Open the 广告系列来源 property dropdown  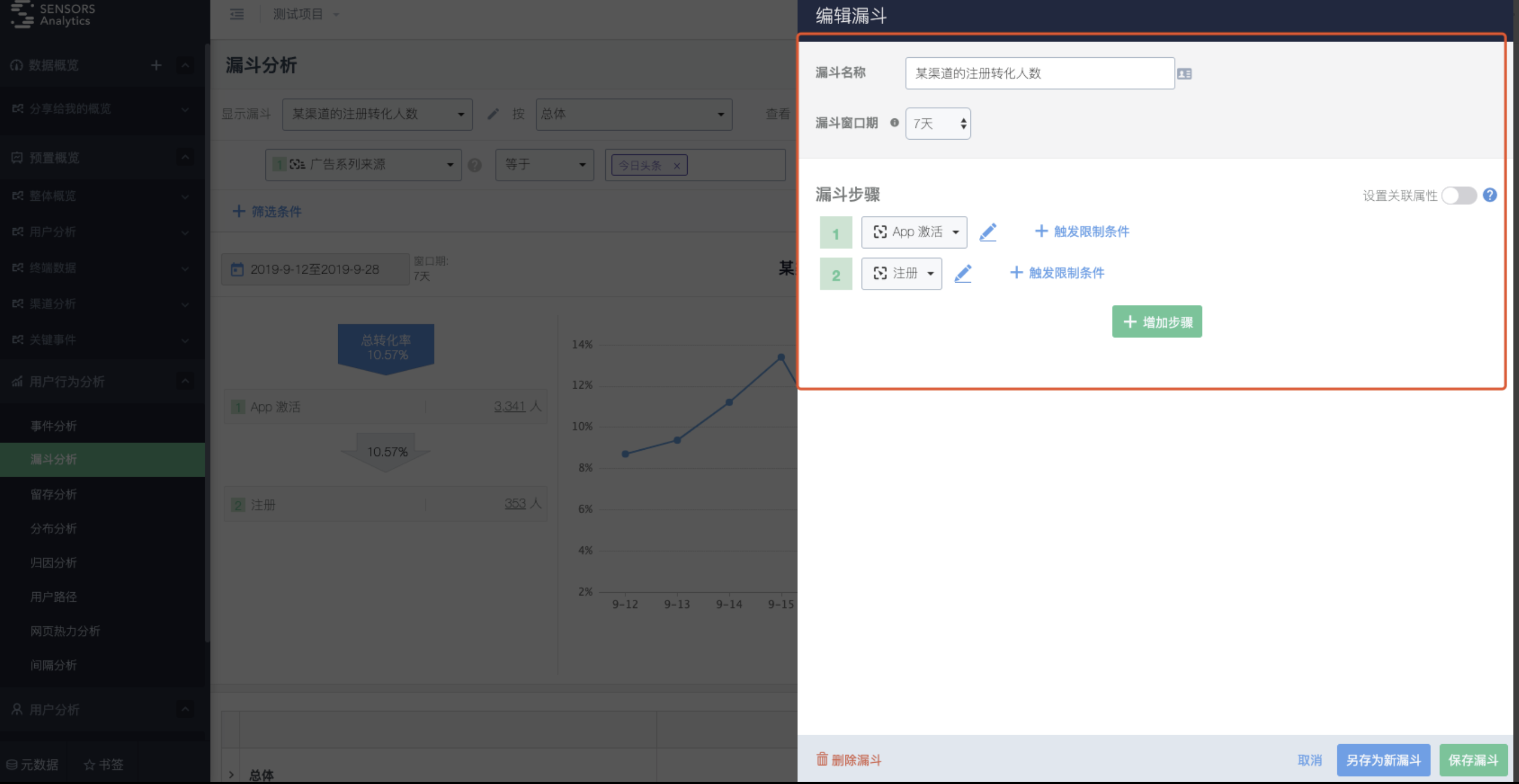[363, 164]
